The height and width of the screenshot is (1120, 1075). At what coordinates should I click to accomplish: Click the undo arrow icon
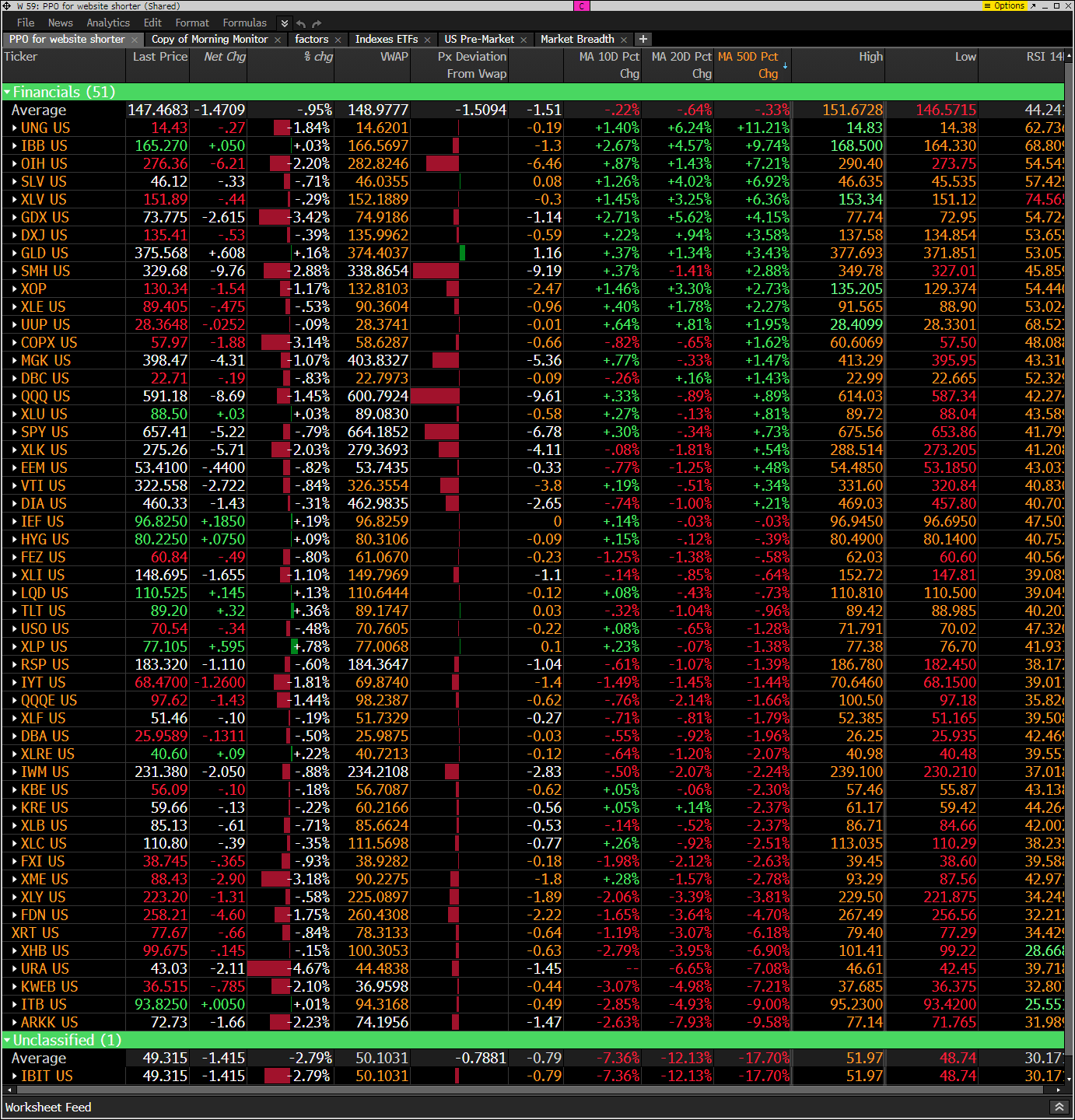coord(301,23)
